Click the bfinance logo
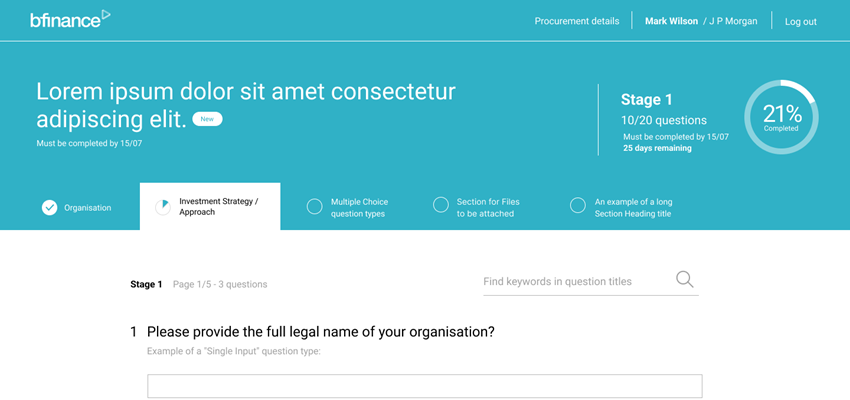This screenshot has height=400, width=850. point(70,19)
